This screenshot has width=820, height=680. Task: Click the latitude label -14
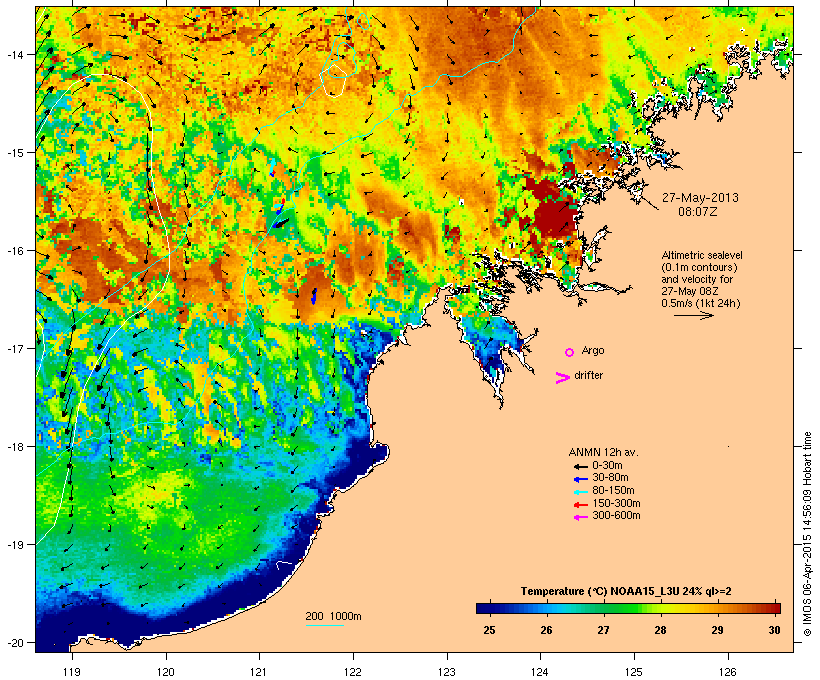click(14, 54)
